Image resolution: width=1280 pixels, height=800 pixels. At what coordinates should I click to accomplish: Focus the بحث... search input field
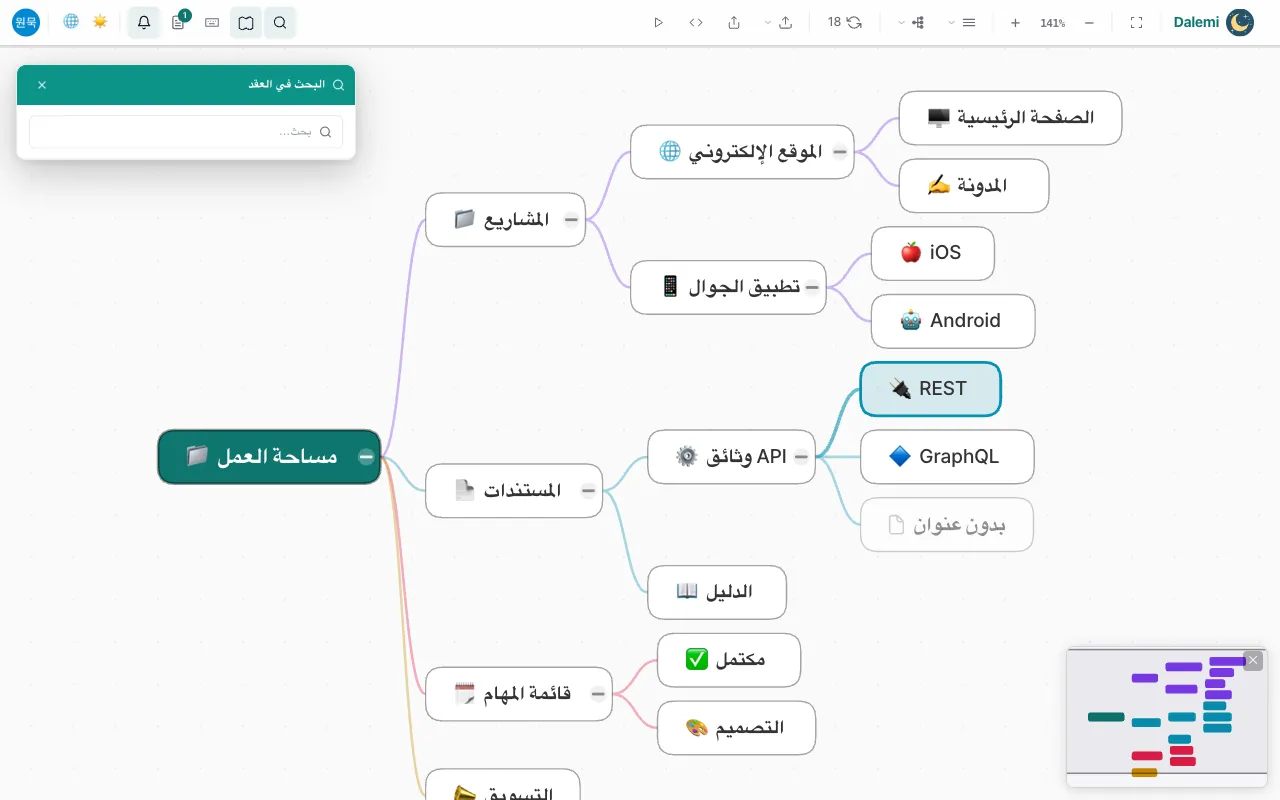186,132
